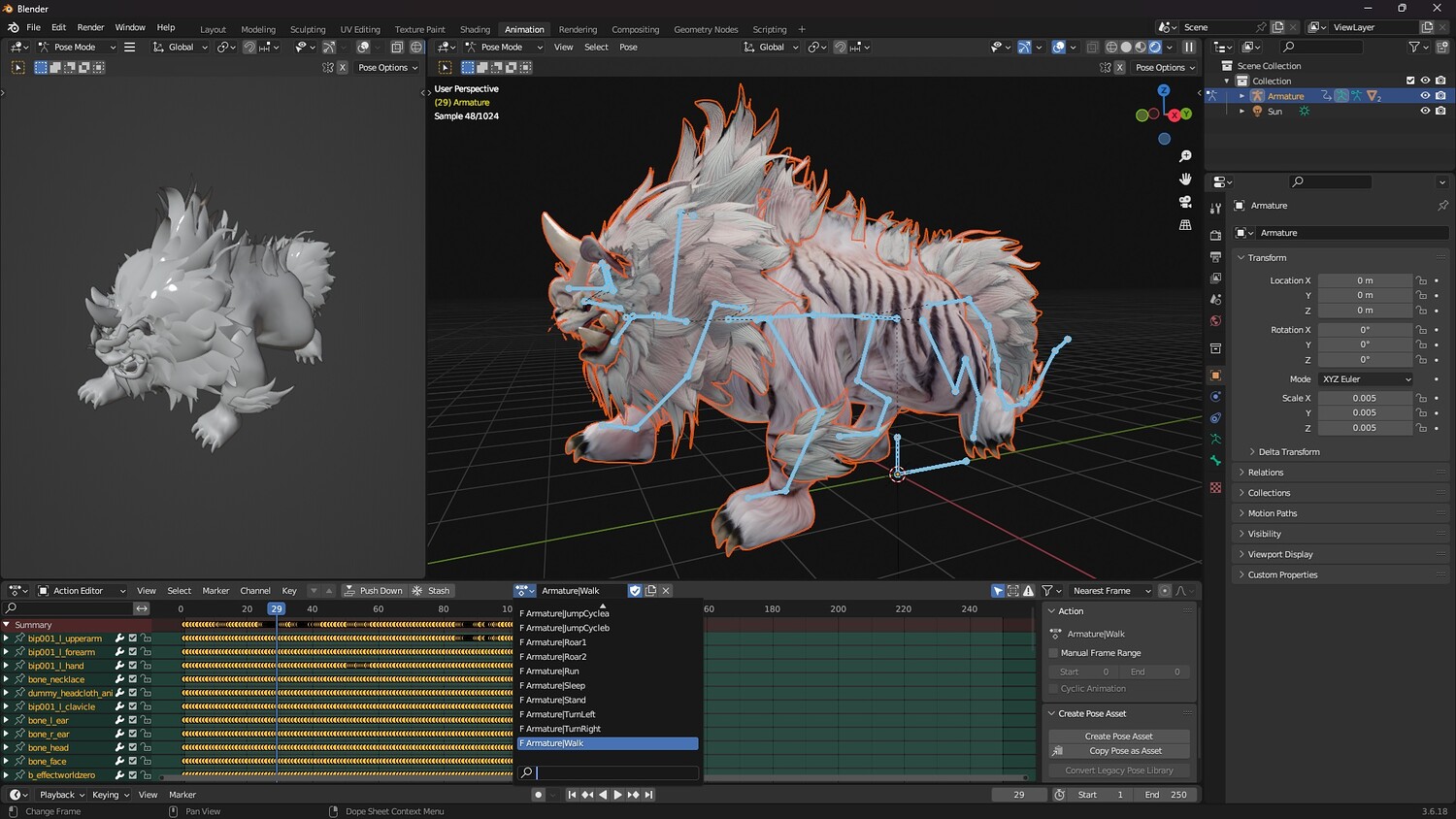Toggle camera view gizmo
The image size is (1456, 819).
1185,202
